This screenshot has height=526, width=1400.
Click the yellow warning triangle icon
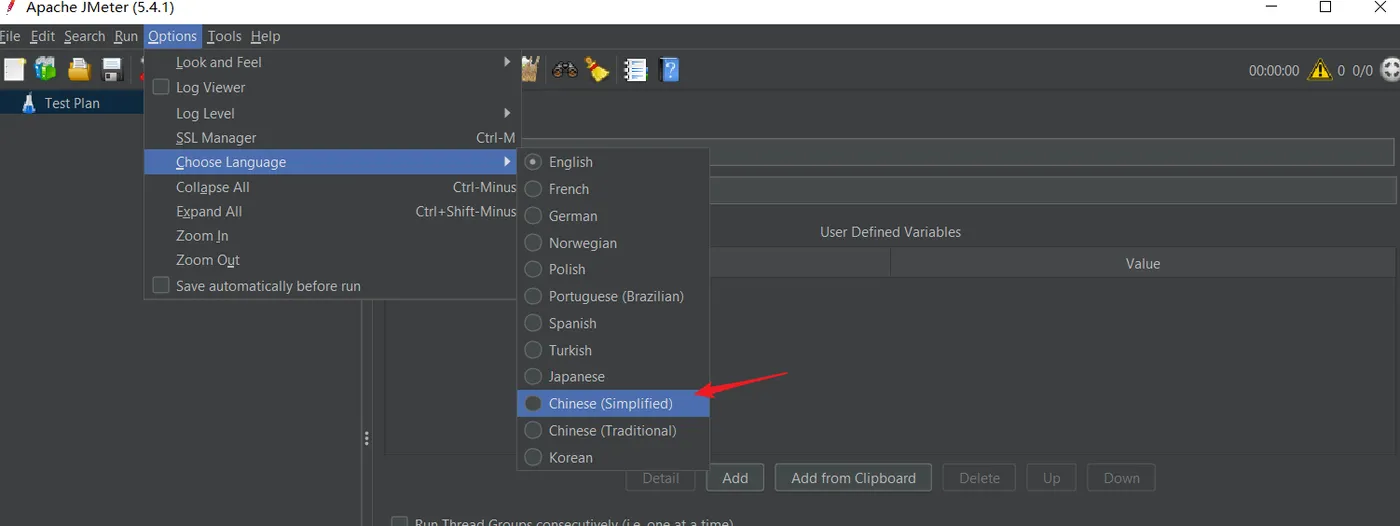click(x=1320, y=70)
